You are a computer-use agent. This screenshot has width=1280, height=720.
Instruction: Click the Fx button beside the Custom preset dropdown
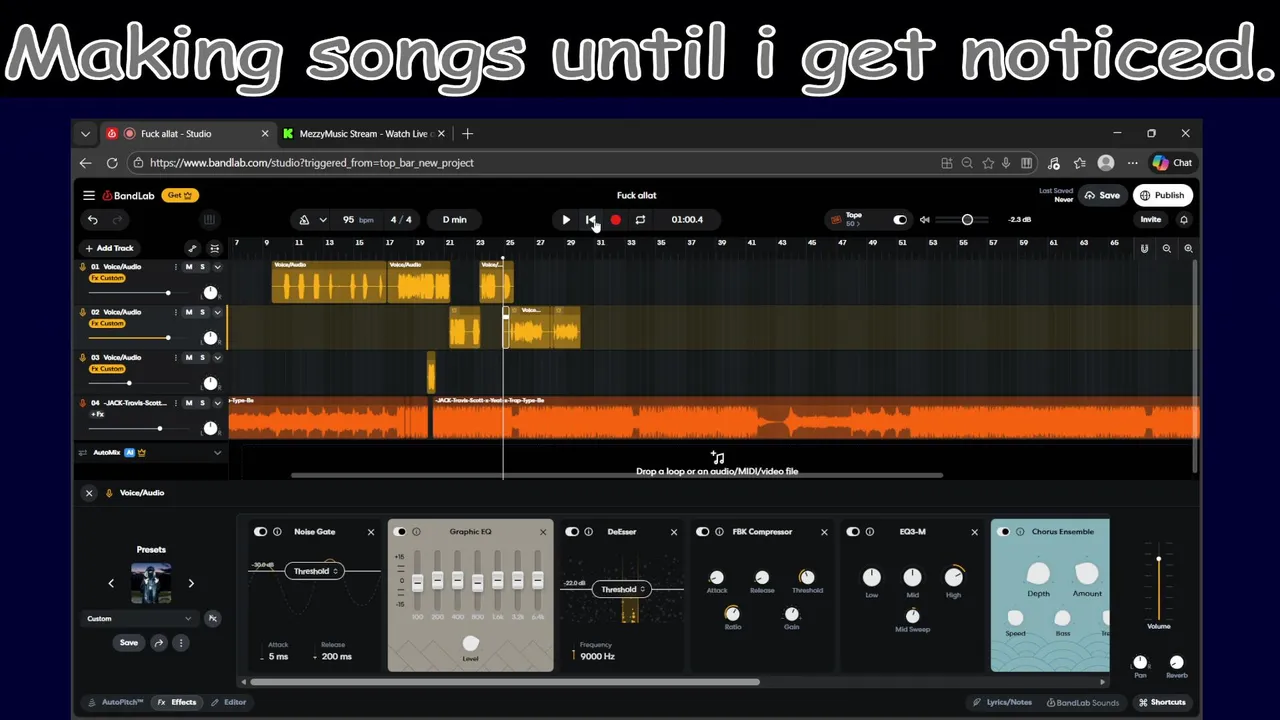click(x=212, y=619)
